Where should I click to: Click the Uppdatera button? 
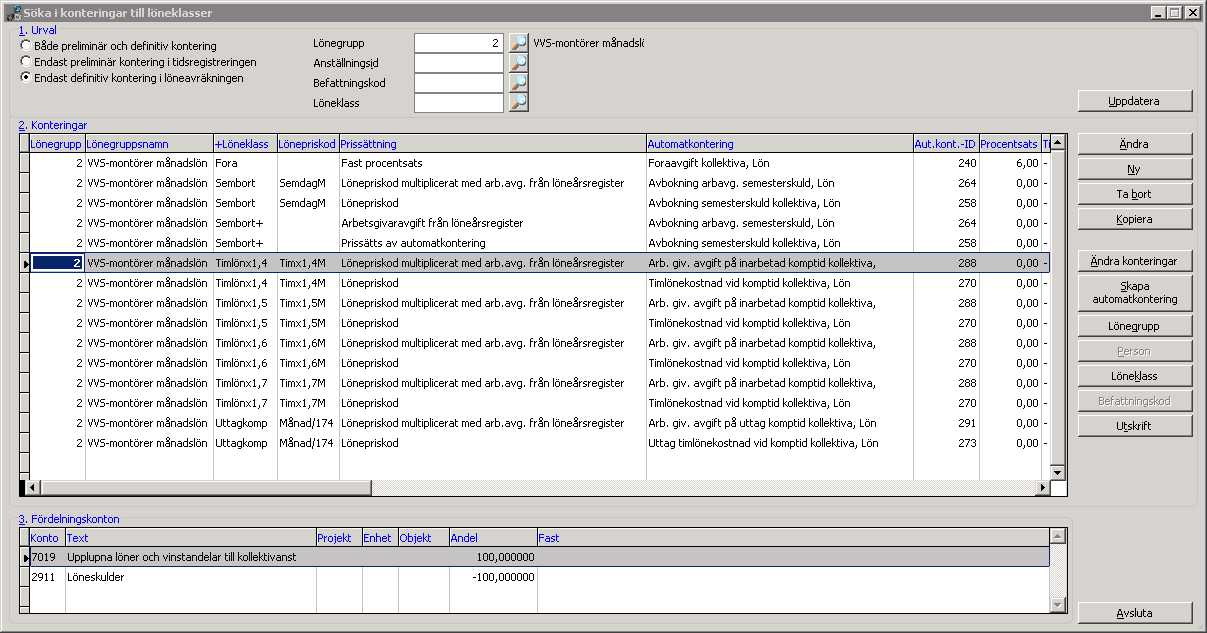click(x=1135, y=100)
